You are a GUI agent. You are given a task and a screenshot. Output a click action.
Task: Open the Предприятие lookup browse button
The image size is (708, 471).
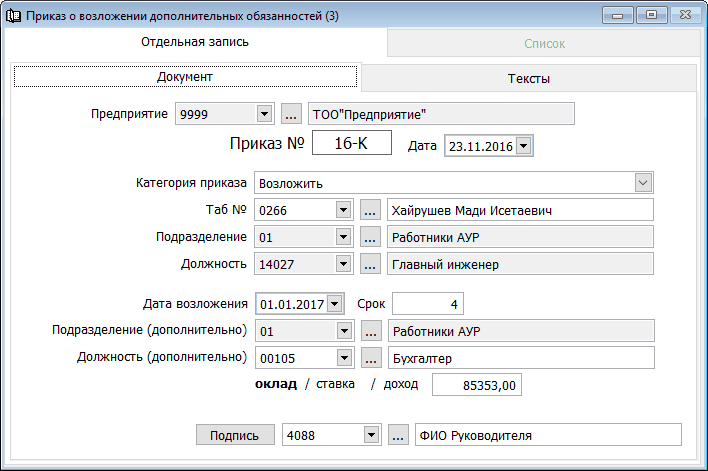tap(291, 113)
